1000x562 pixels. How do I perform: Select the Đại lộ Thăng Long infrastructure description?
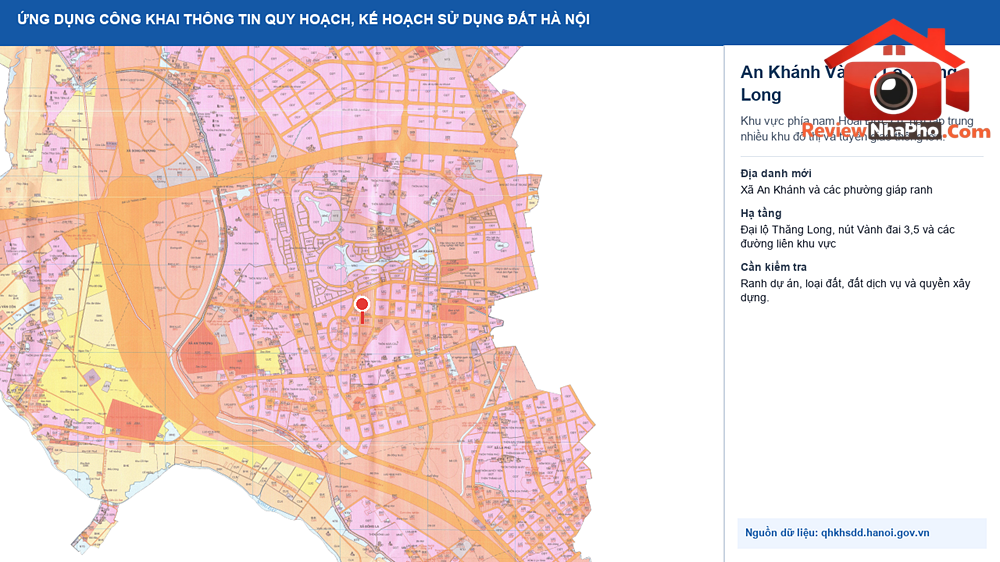[x=848, y=237]
